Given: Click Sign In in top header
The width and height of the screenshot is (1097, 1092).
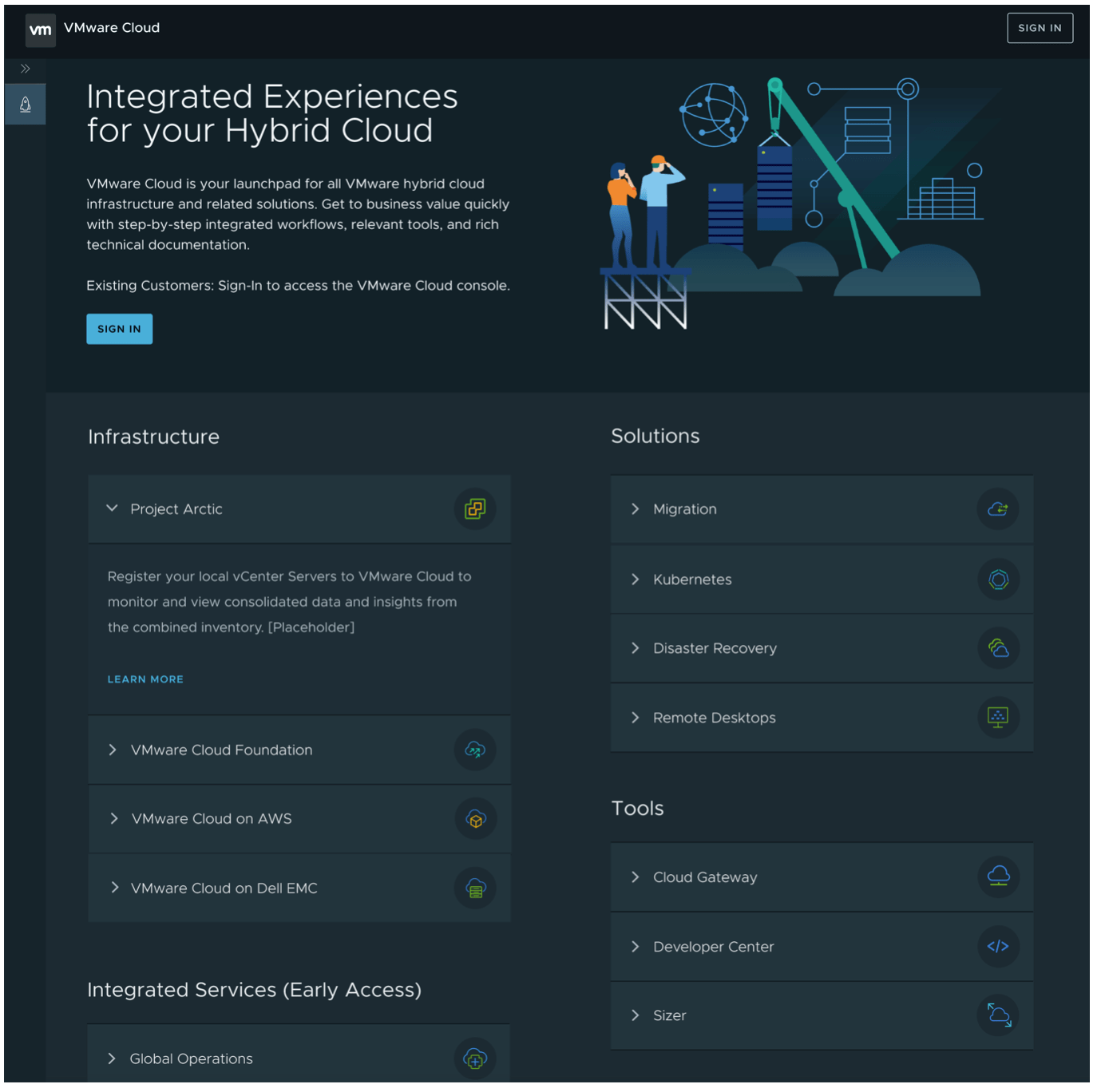Looking at the screenshot, I should tap(1039, 28).
